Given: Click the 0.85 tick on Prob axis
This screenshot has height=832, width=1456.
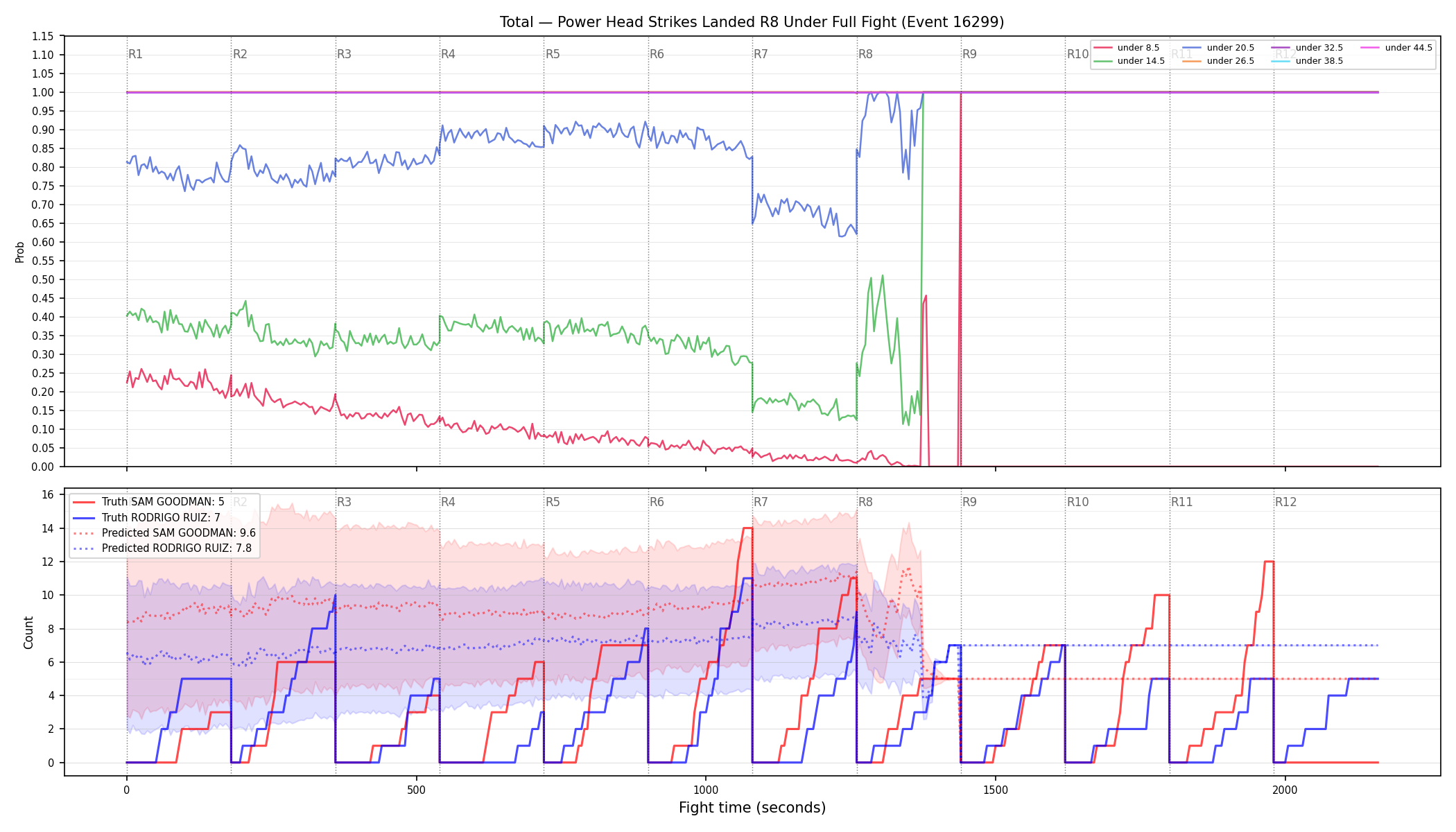Looking at the screenshot, I should tap(42, 148).
